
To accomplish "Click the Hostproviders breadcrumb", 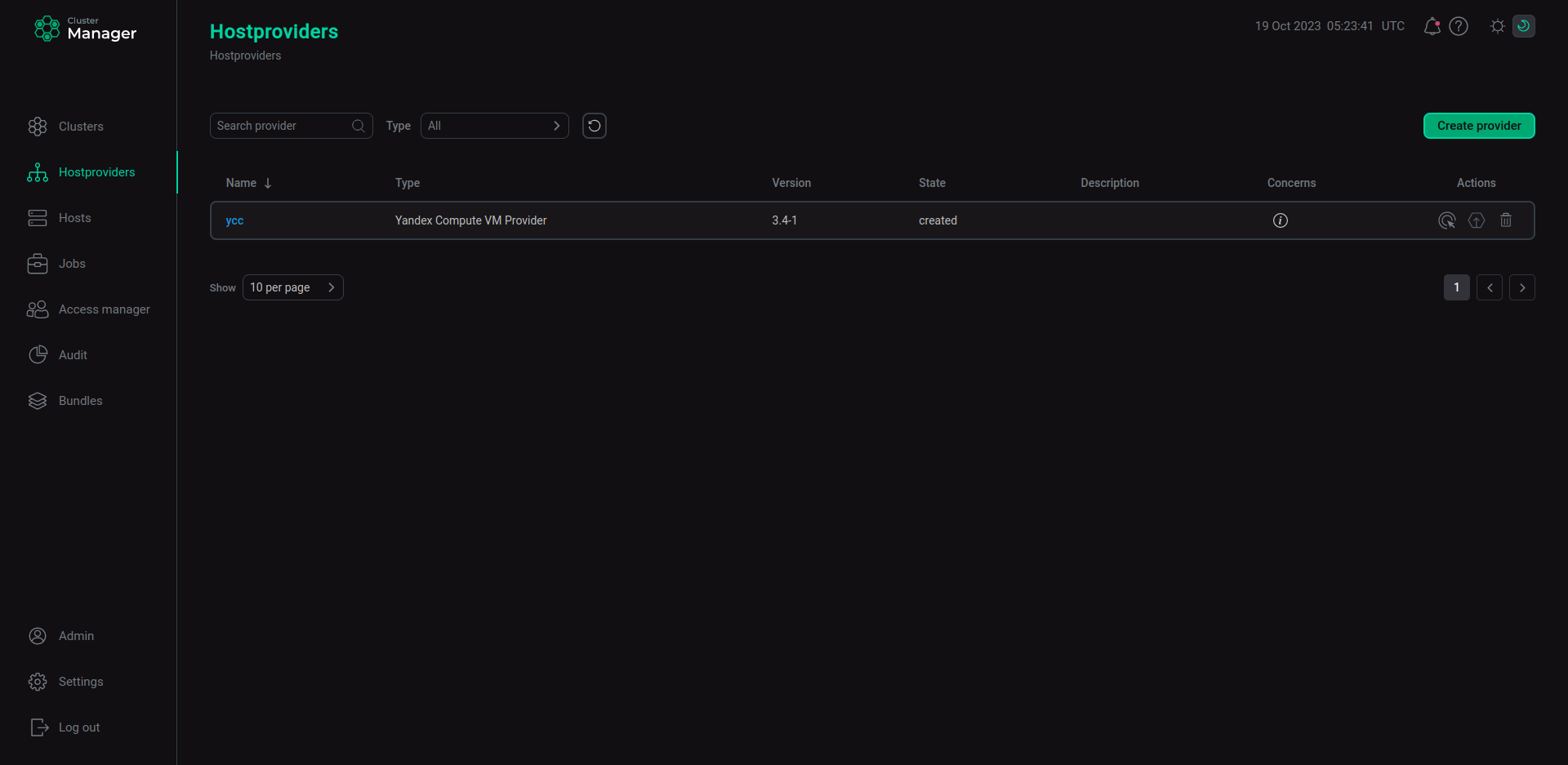I will 245,56.
